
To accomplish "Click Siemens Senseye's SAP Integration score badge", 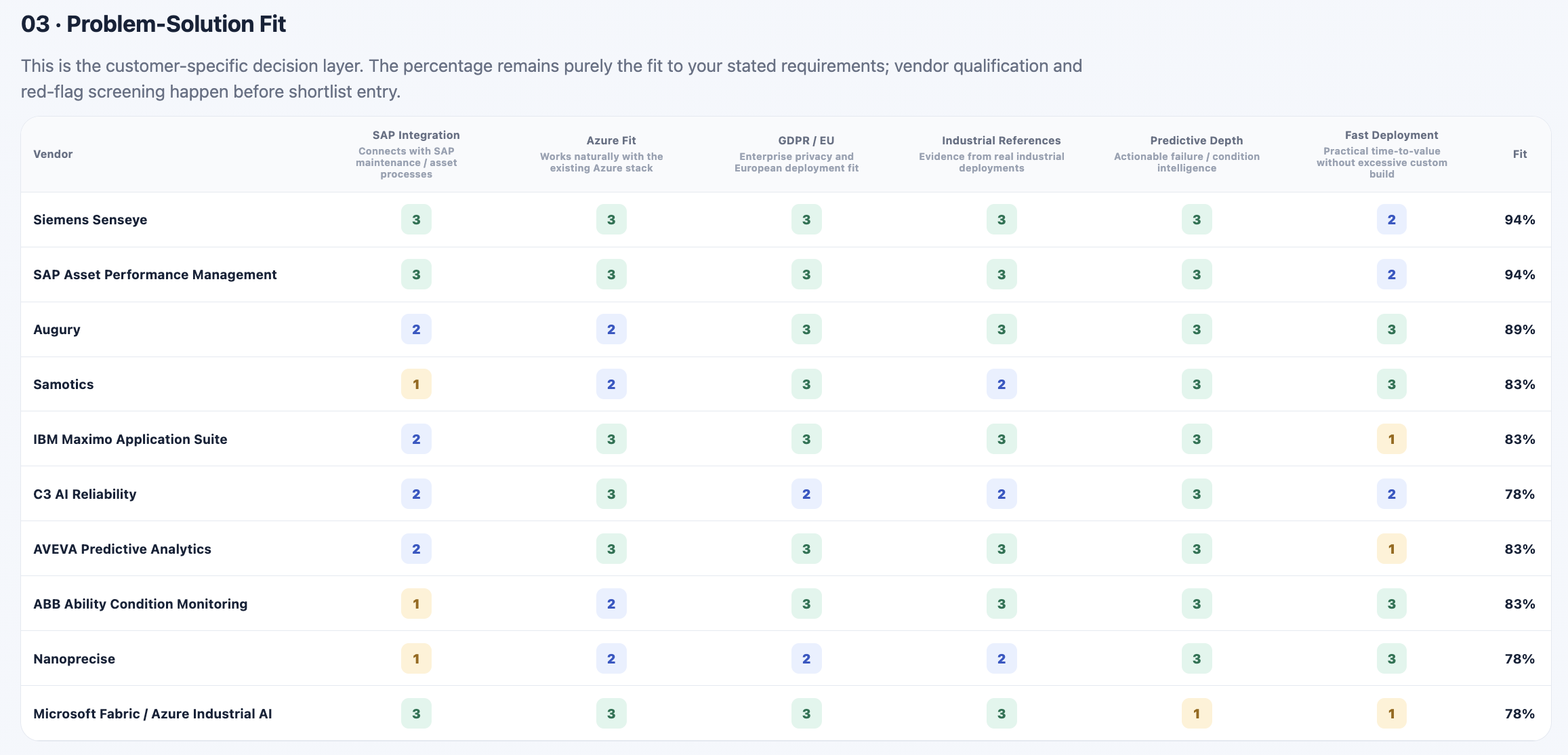I will pos(416,220).
